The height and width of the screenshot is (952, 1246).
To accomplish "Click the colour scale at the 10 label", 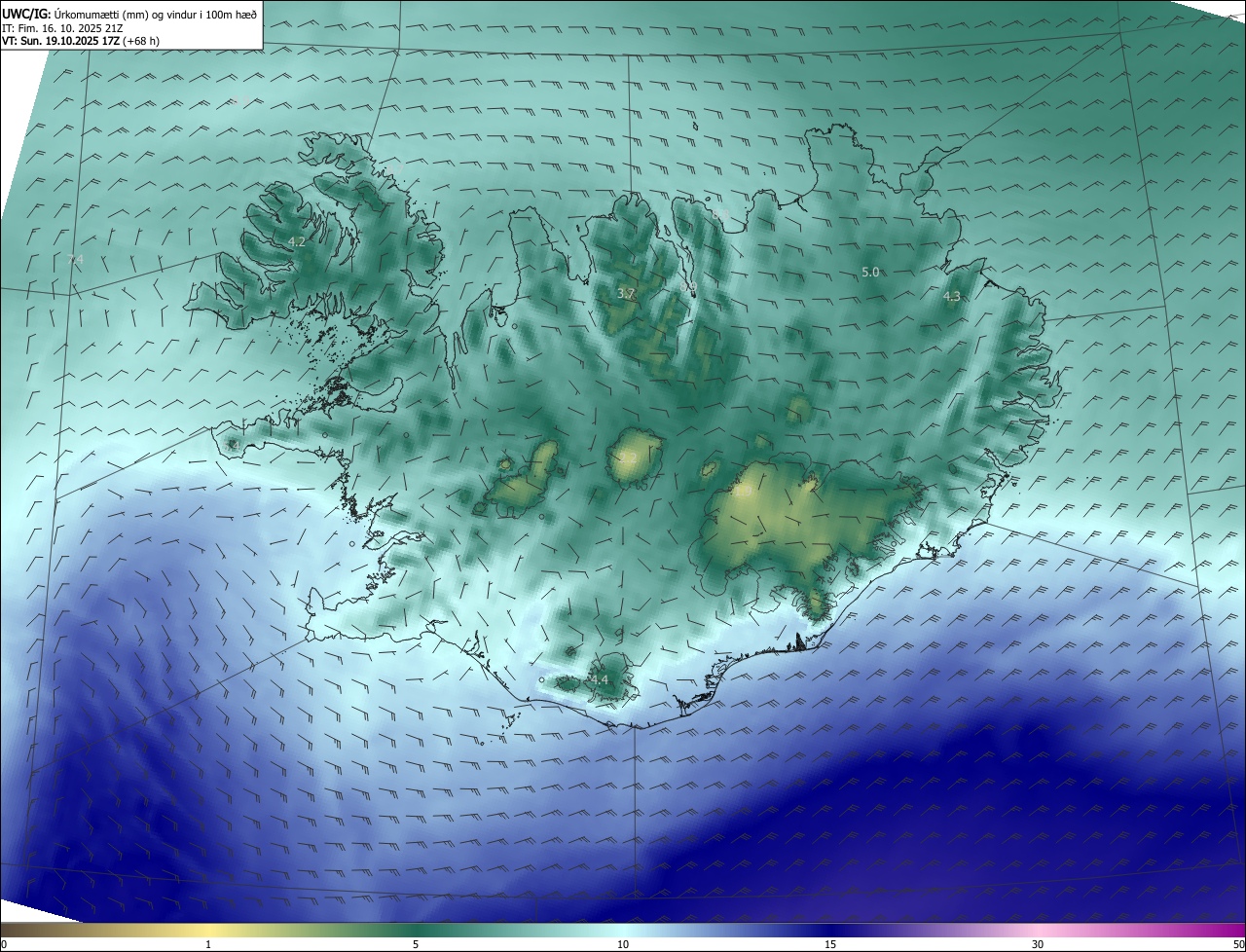I will click(x=623, y=944).
